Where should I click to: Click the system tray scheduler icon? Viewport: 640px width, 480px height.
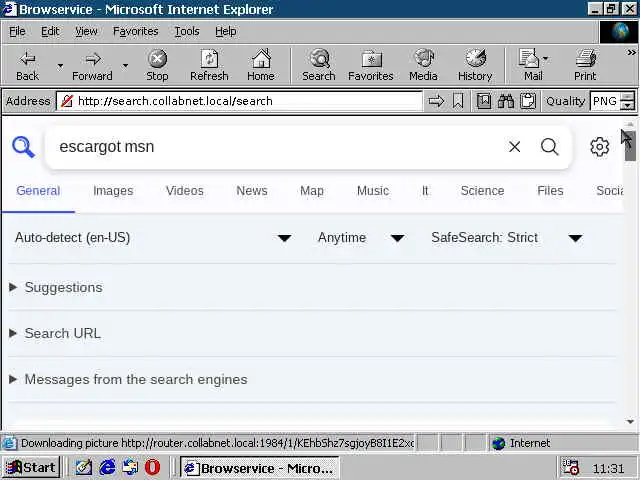(x=570, y=468)
